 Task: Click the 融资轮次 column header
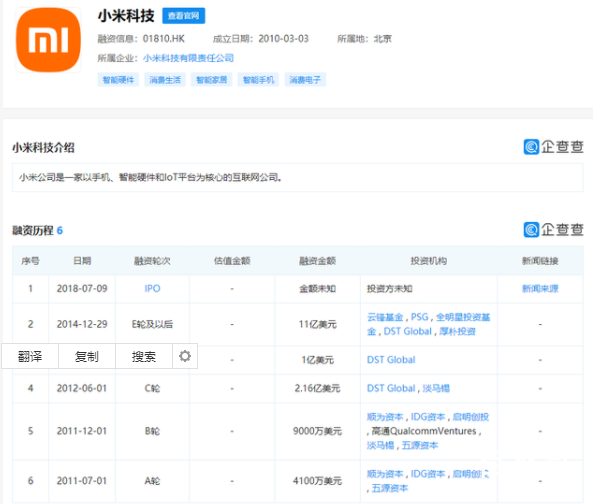click(x=152, y=261)
